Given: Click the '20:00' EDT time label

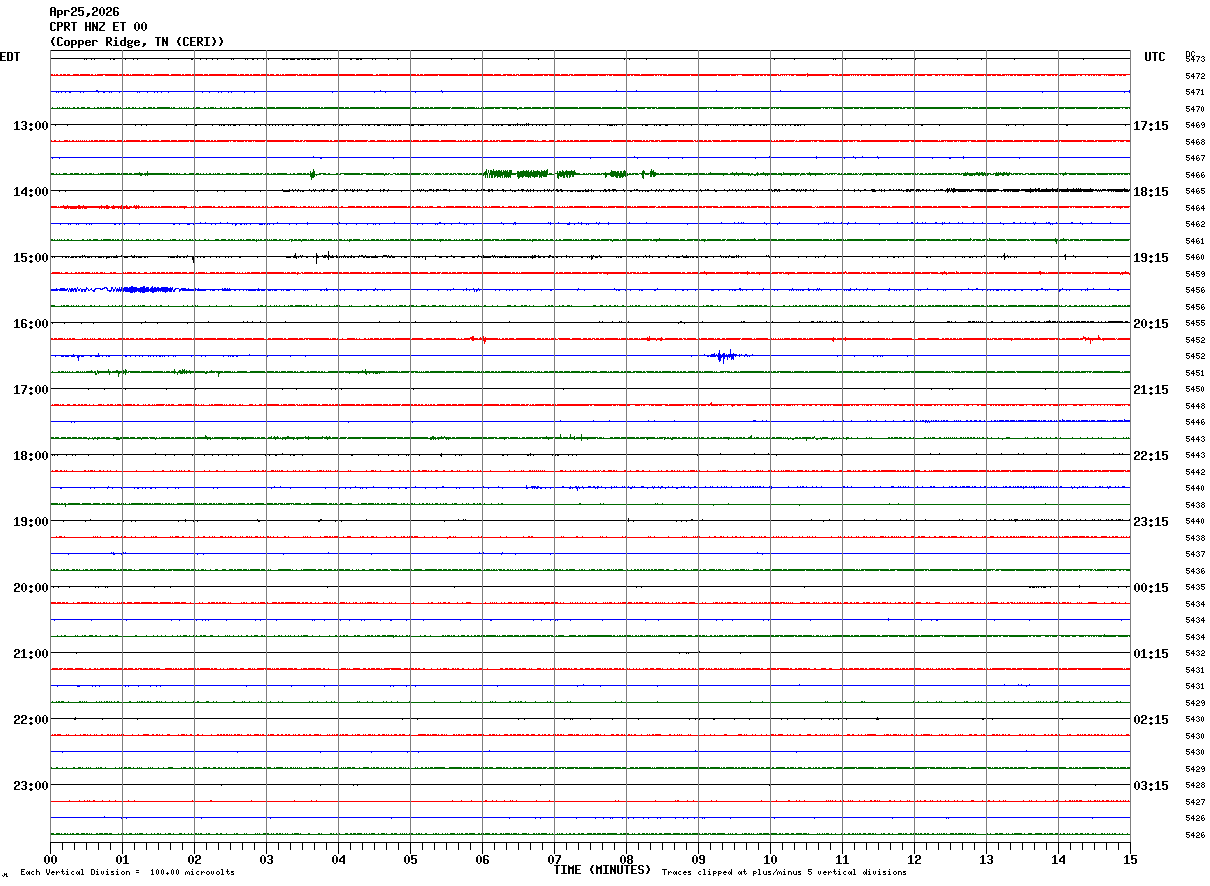Looking at the screenshot, I should [x=30, y=588].
